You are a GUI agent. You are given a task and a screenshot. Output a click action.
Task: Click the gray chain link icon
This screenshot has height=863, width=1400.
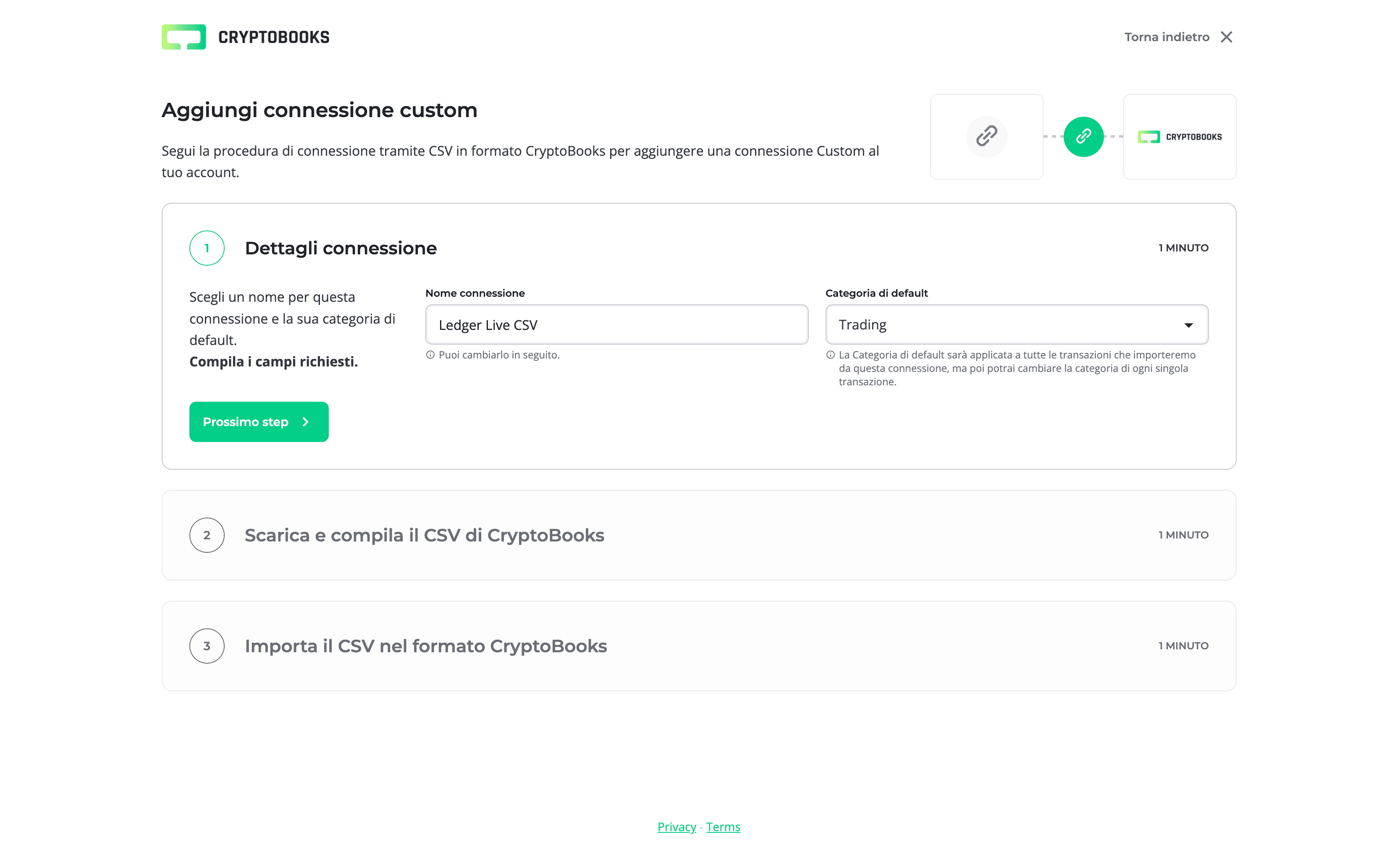[986, 136]
